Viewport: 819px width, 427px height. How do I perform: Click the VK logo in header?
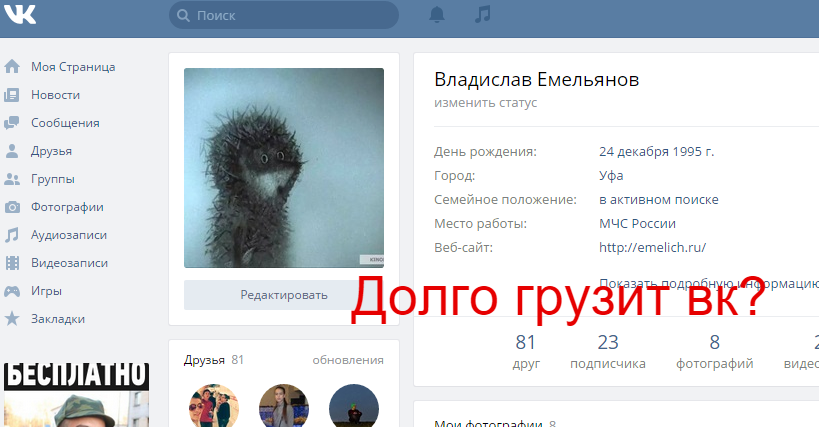point(20,14)
